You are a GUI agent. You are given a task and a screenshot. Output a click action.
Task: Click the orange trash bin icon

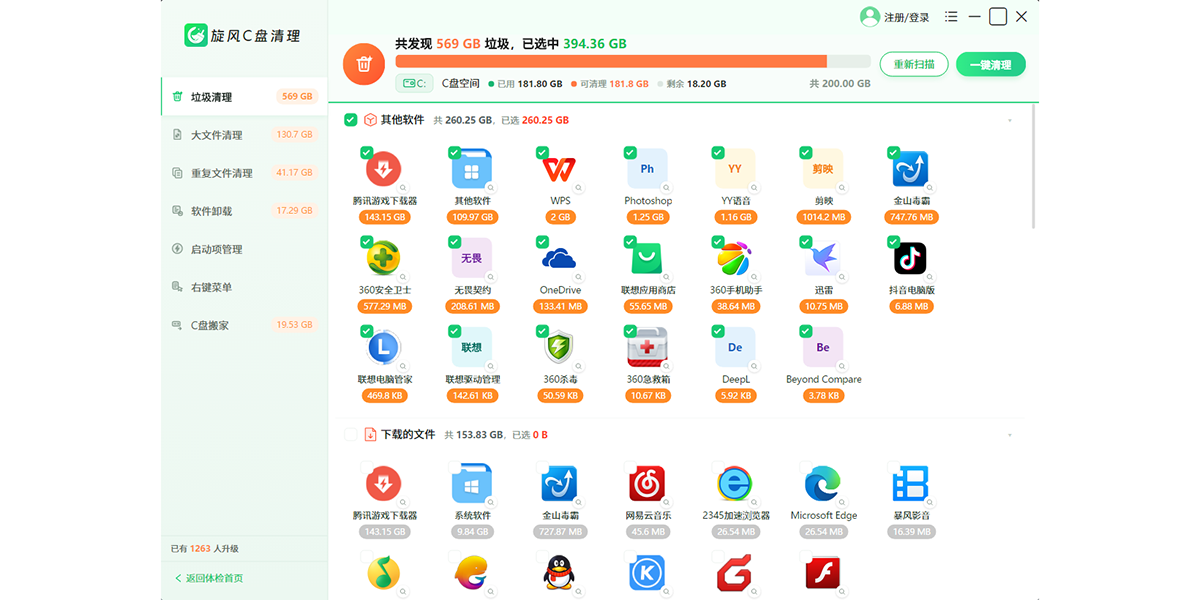pyautogui.click(x=364, y=65)
